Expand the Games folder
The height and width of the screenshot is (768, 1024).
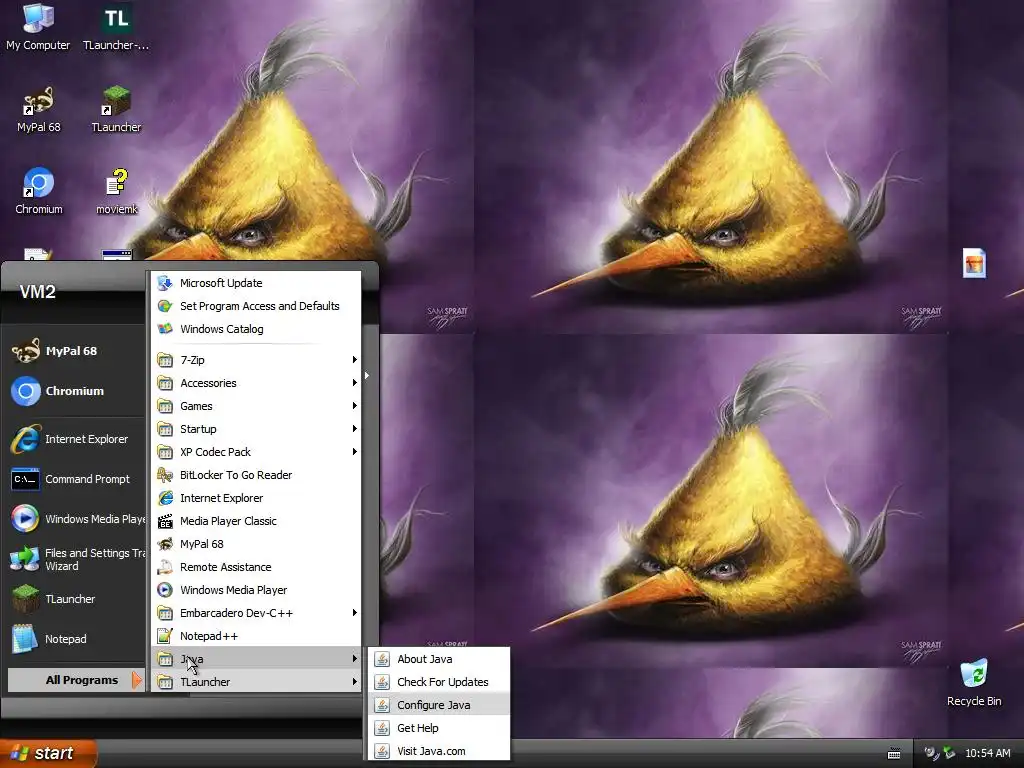pyautogui.click(x=256, y=406)
